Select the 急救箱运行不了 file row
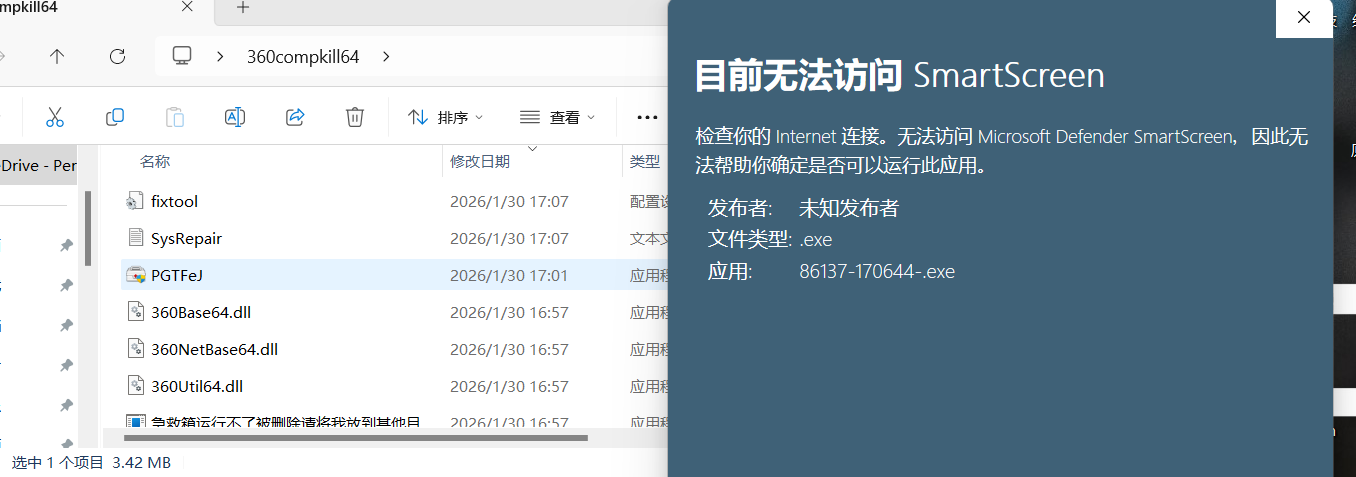The width and height of the screenshot is (1356, 477). click(394, 422)
